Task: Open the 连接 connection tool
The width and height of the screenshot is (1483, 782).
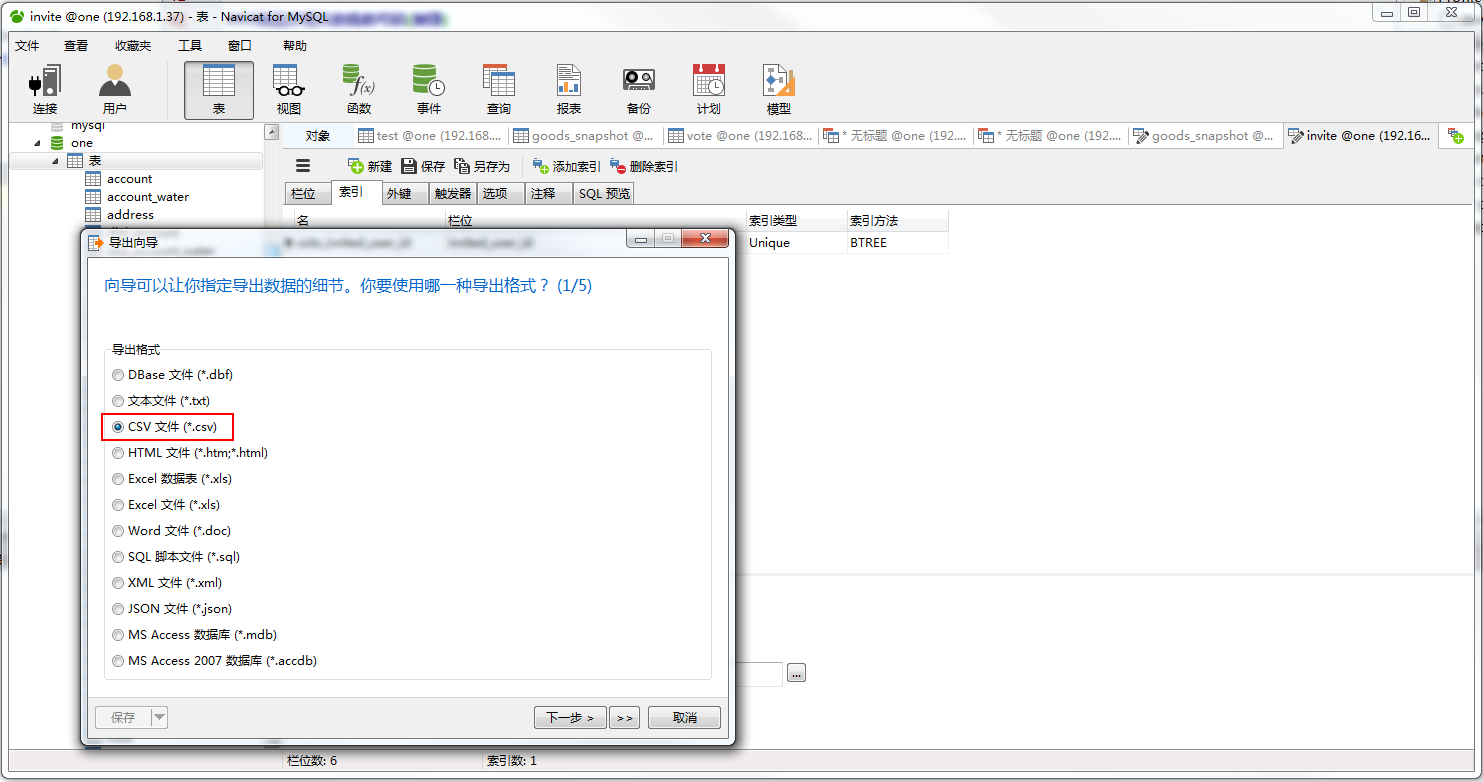Action: coord(45,90)
